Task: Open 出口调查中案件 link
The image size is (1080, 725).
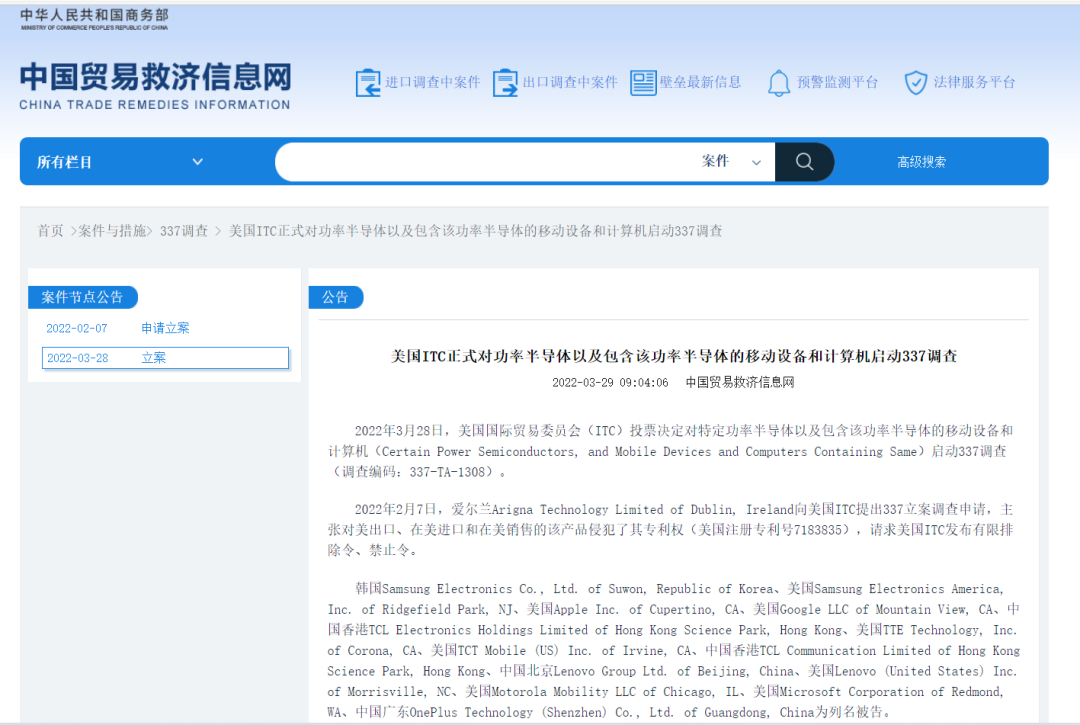Action: [570, 83]
